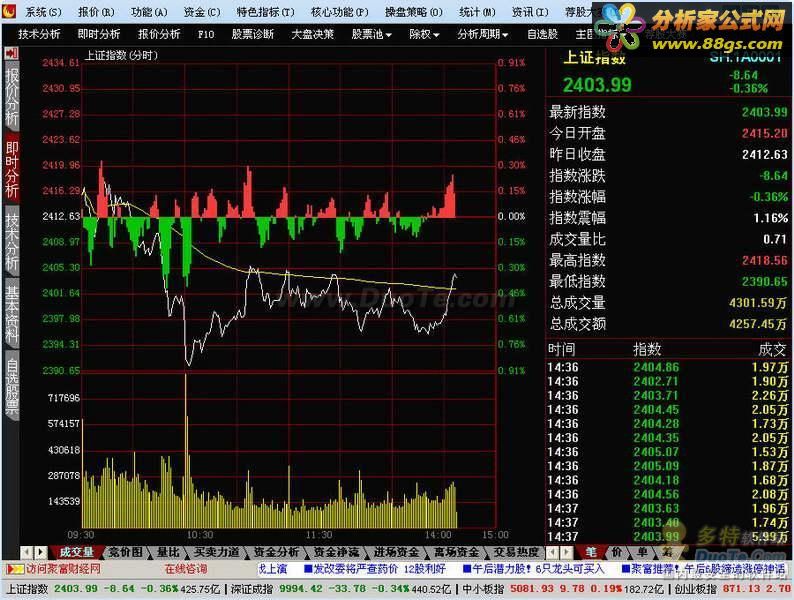Switch to the 买卖力道 indicator tab
Viewport: 794px width, 600px height.
pyautogui.click(x=217, y=552)
